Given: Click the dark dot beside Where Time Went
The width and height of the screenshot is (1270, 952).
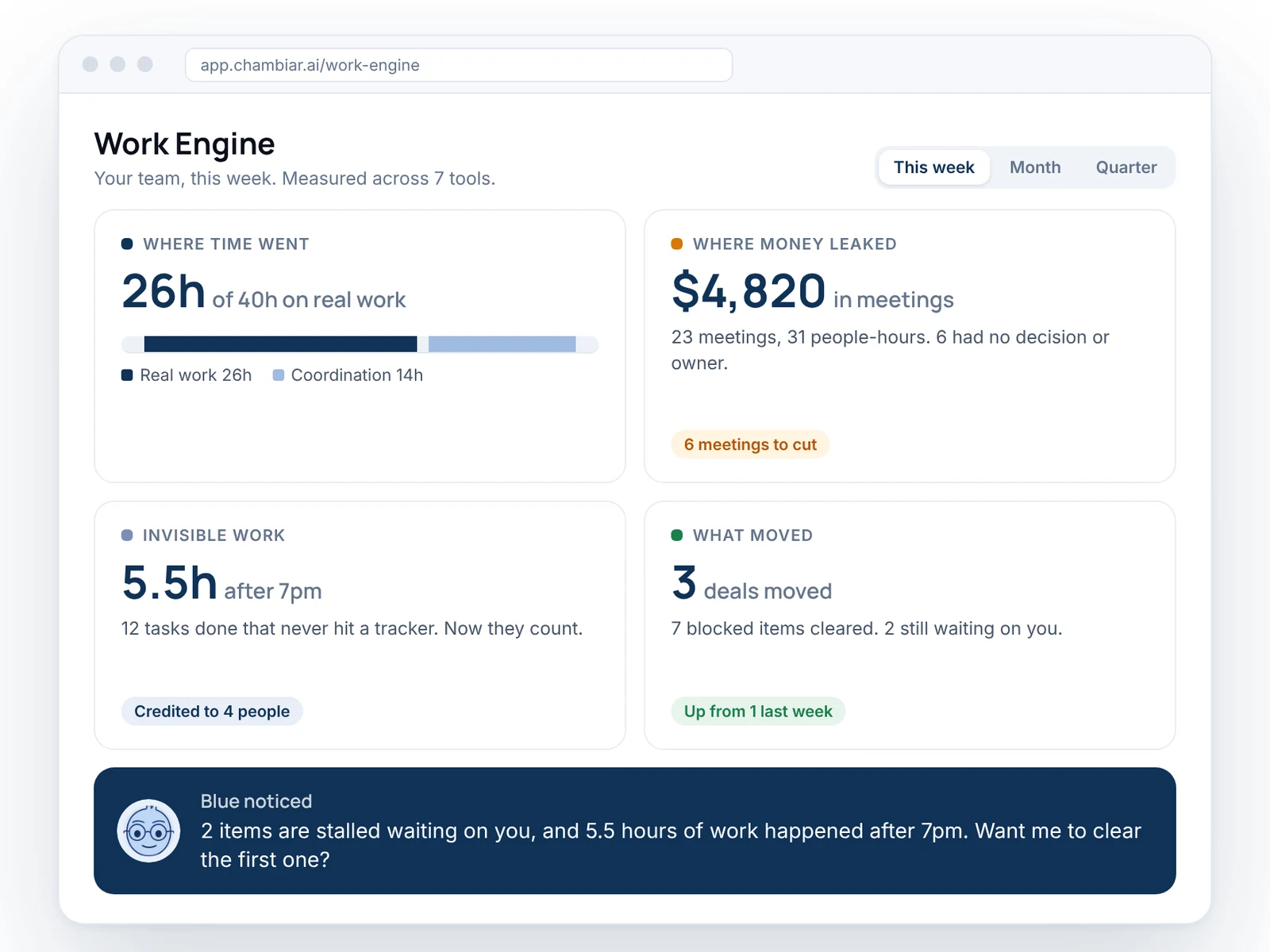Looking at the screenshot, I should (127, 244).
